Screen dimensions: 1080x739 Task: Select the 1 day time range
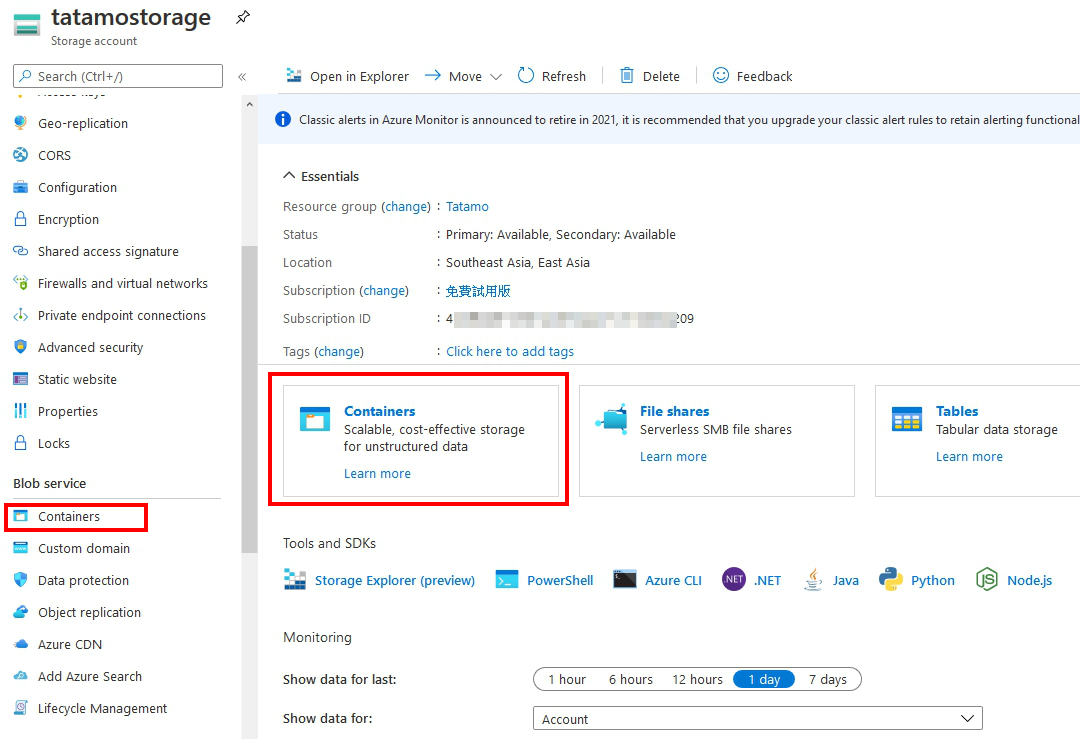[x=764, y=679]
